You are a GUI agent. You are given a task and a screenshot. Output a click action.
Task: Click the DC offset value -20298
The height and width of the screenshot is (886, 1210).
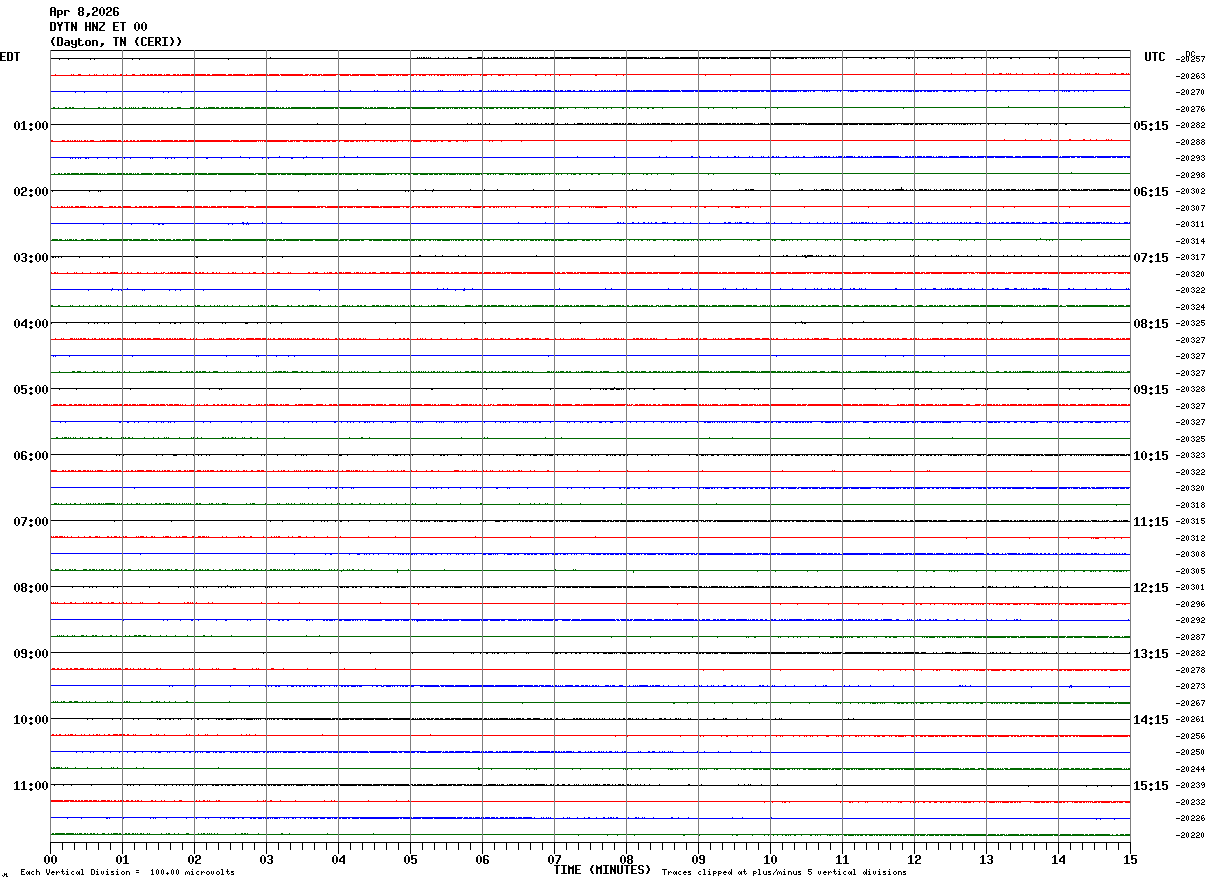point(1191,175)
